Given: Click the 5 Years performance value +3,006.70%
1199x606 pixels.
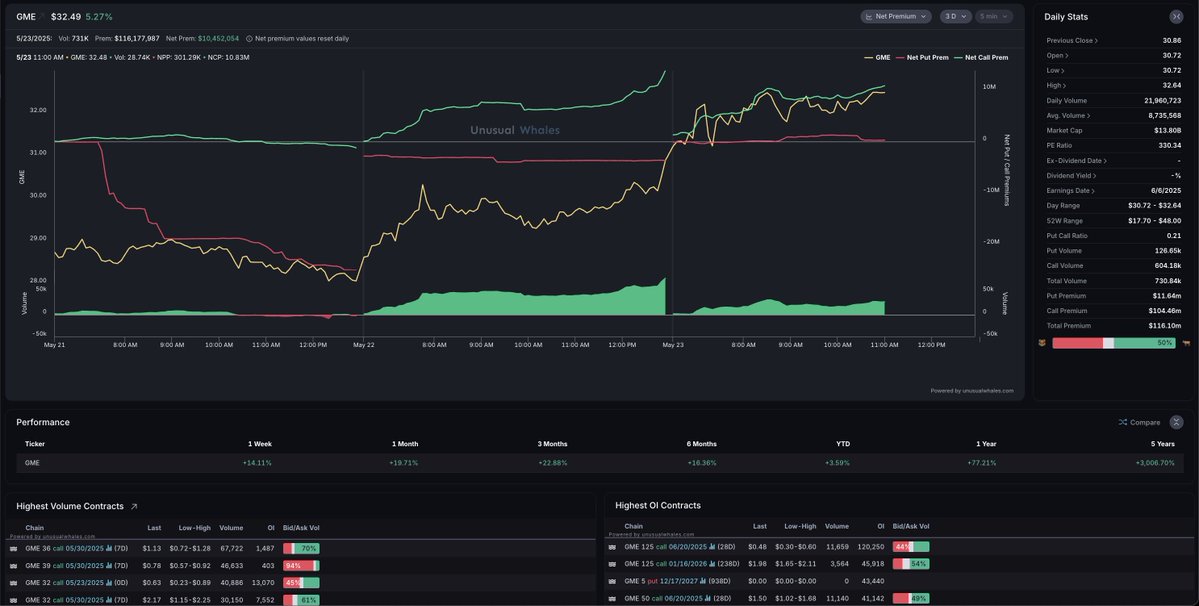Looking at the screenshot, I should [1155, 462].
